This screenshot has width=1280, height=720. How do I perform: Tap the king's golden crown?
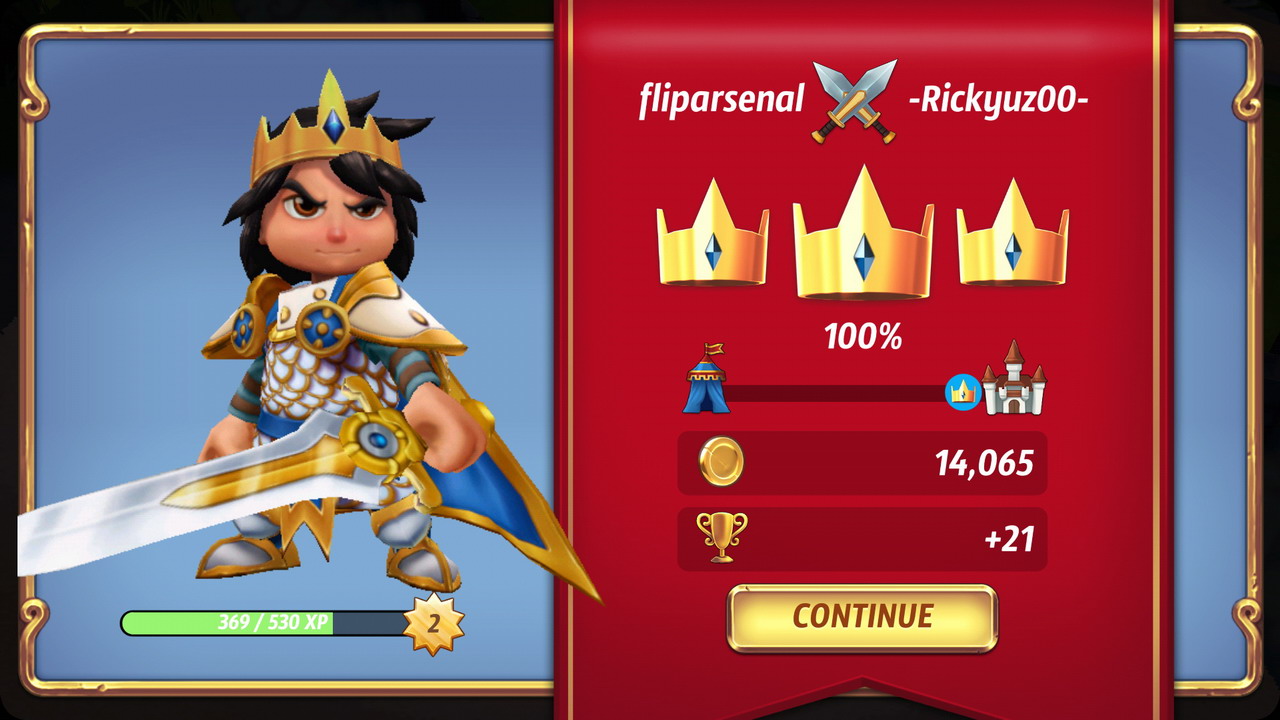click(x=328, y=130)
